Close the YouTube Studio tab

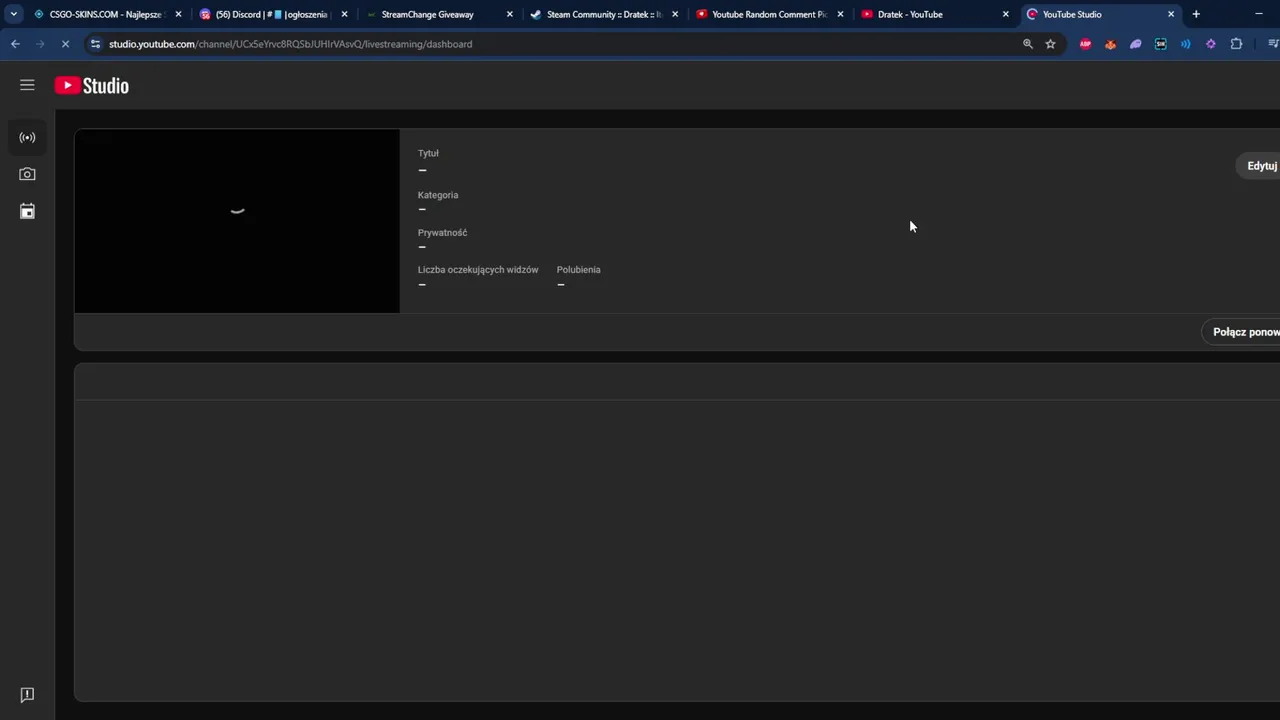click(x=1171, y=14)
